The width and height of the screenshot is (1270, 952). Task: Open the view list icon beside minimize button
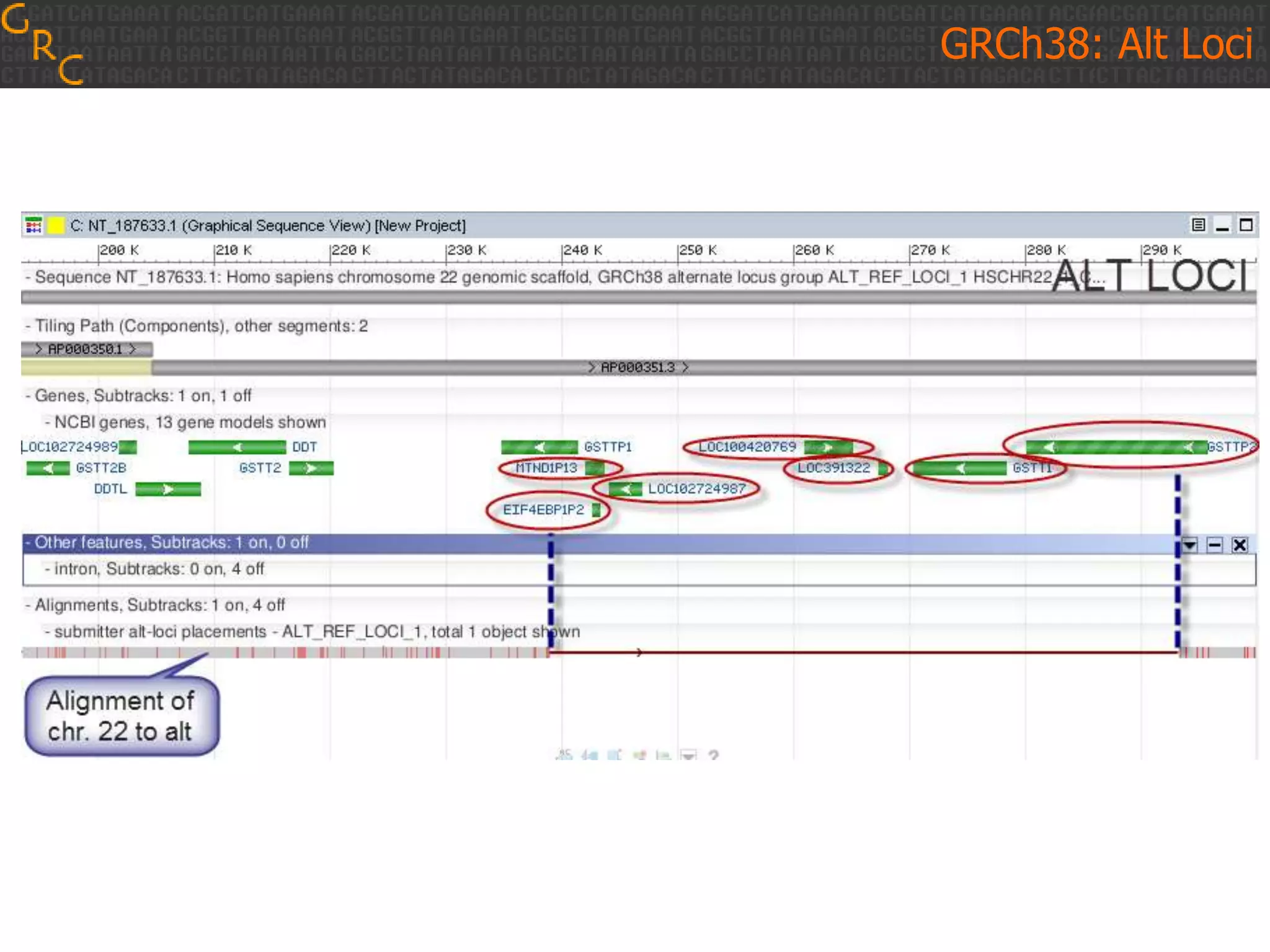click(1199, 225)
